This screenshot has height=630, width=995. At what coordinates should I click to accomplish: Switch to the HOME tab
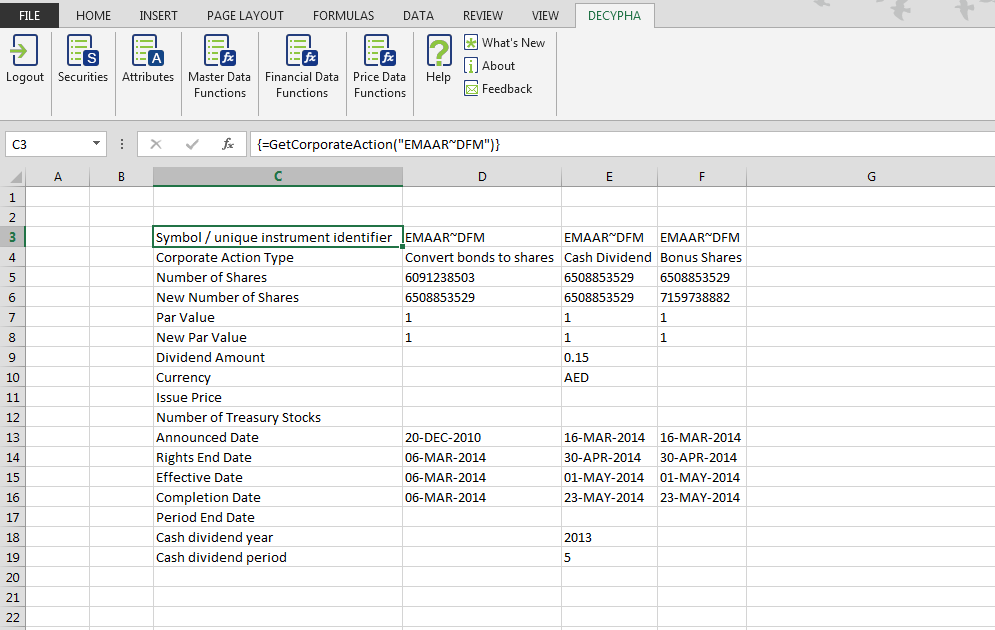pyautogui.click(x=93, y=15)
